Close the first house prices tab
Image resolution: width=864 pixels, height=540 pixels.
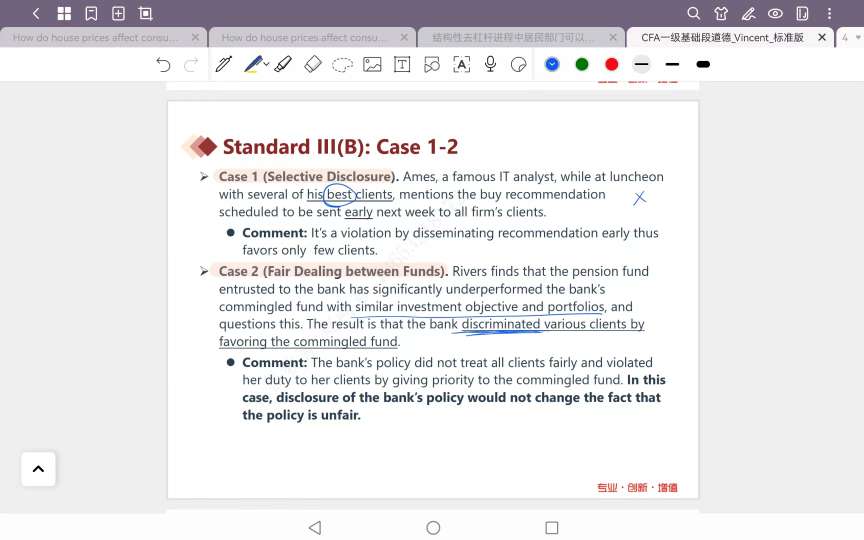195,37
